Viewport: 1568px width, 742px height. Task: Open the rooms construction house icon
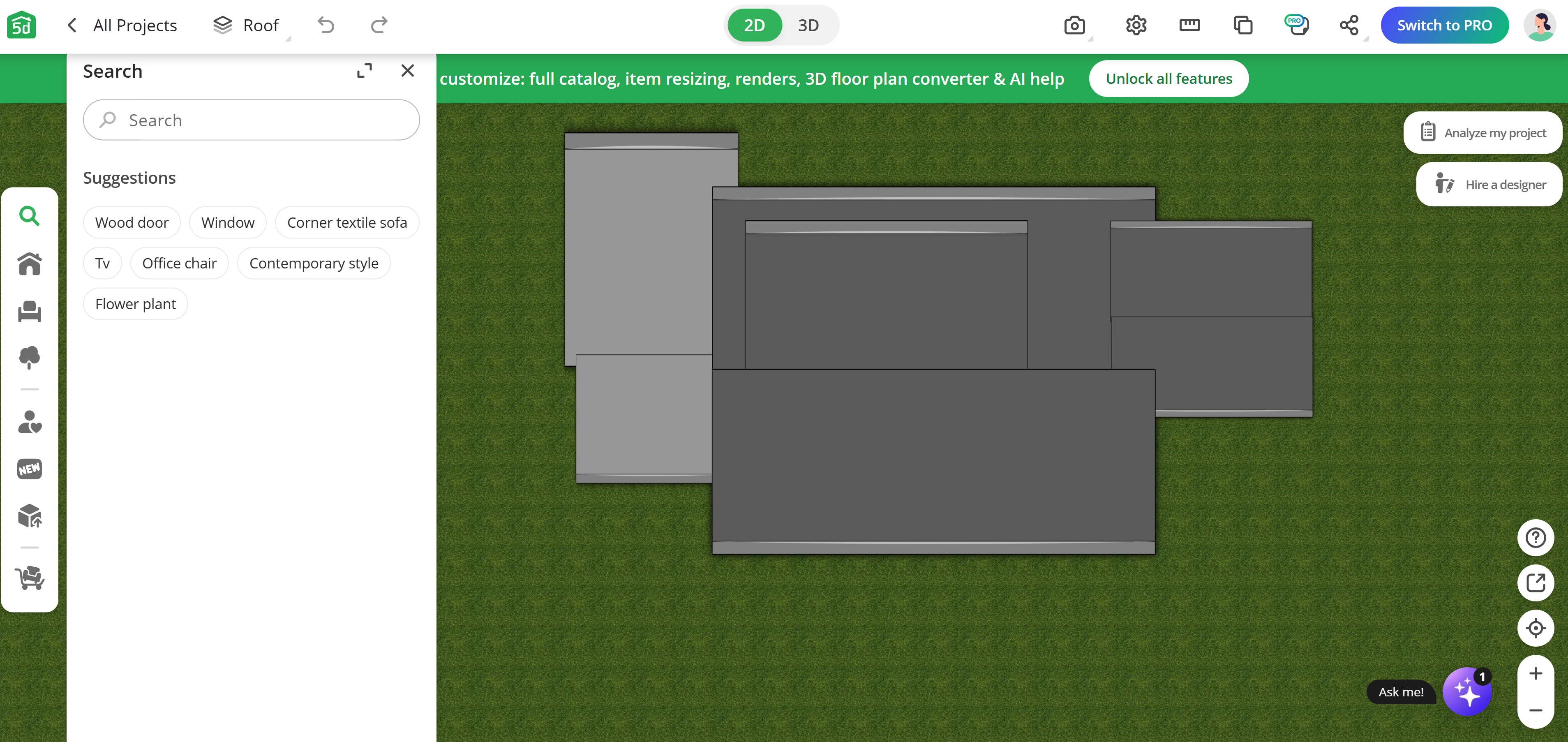click(x=29, y=264)
